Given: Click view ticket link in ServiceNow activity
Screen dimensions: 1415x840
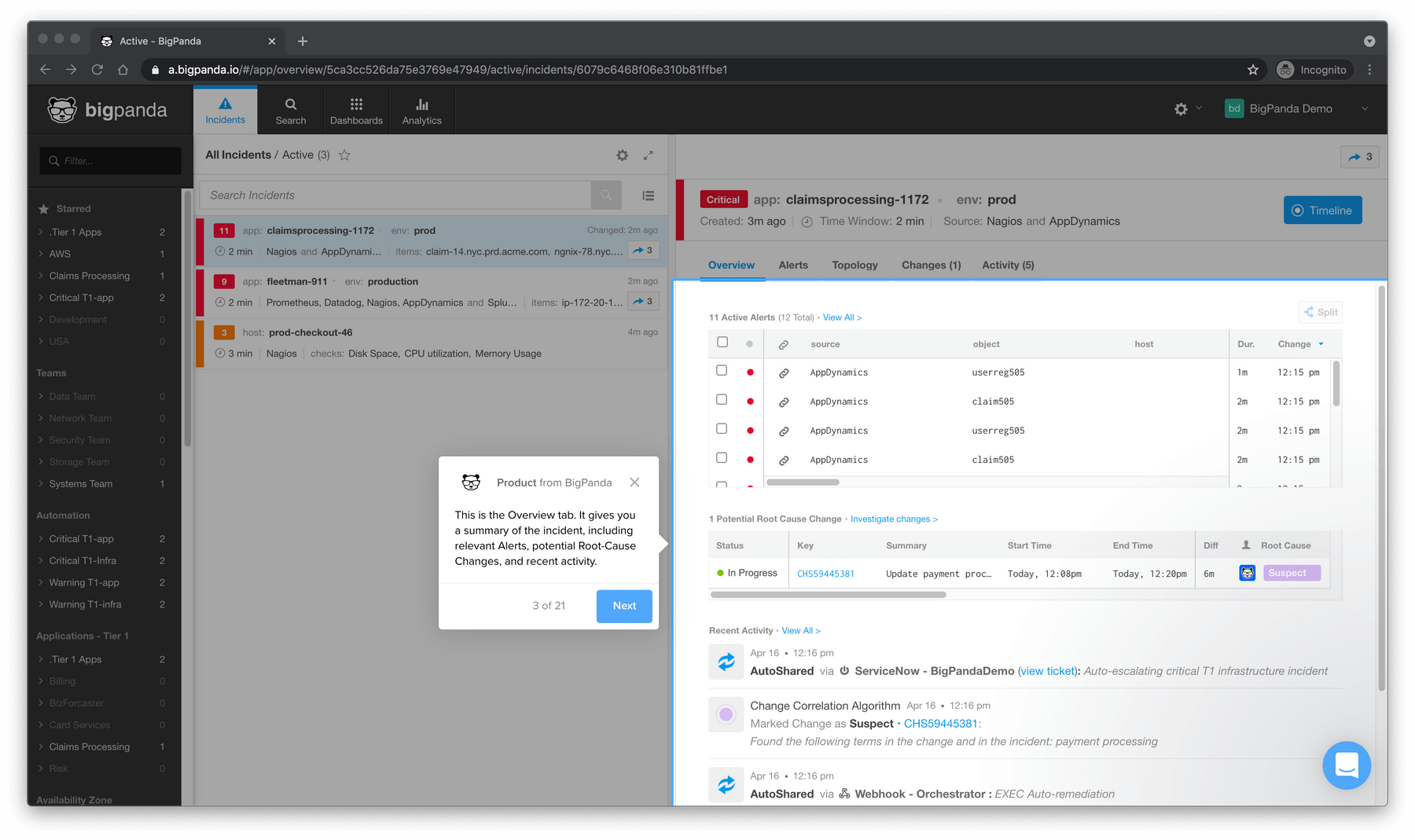Looking at the screenshot, I should coord(1048,671).
